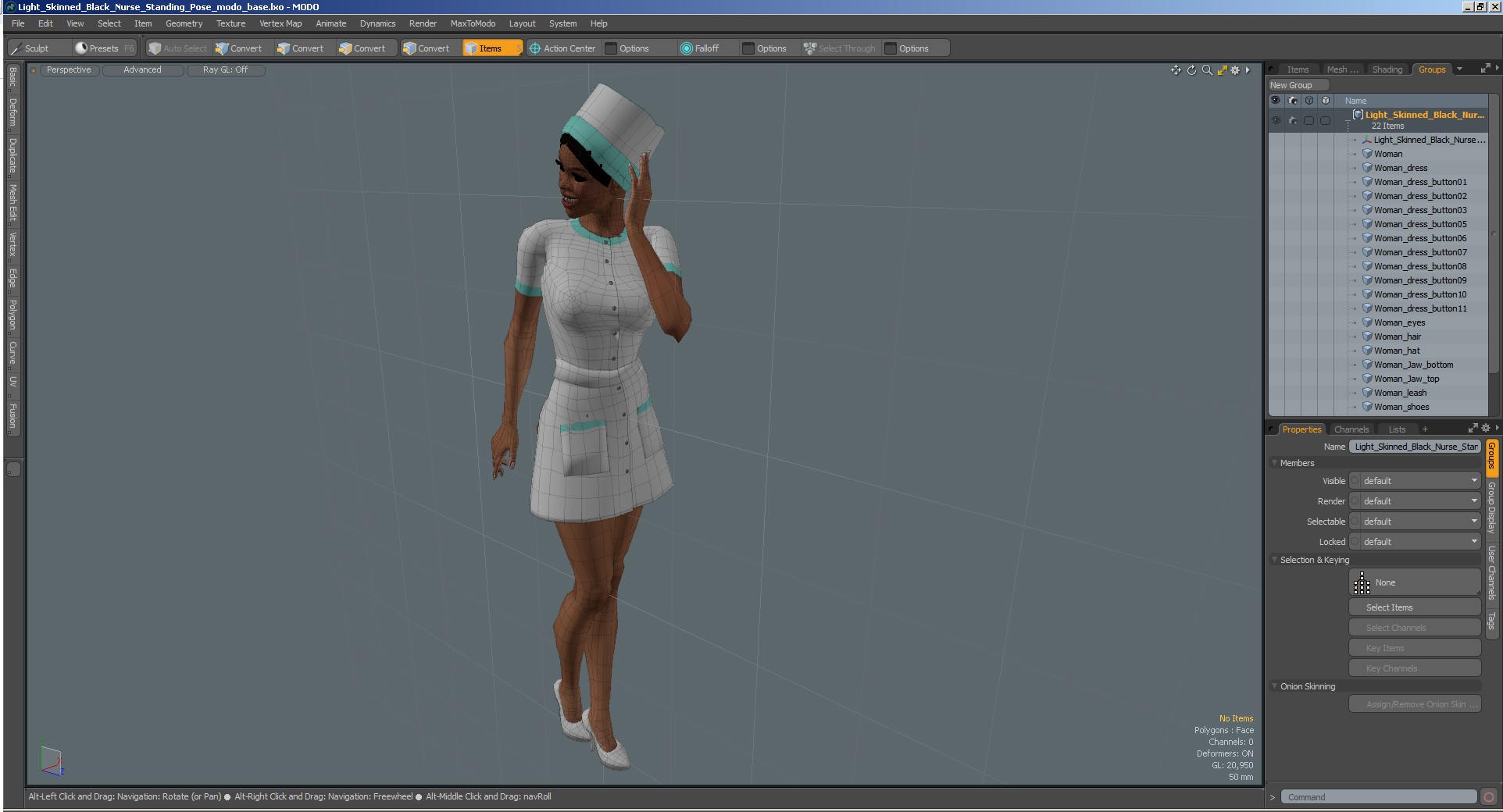Open the Presets browser

click(104, 48)
